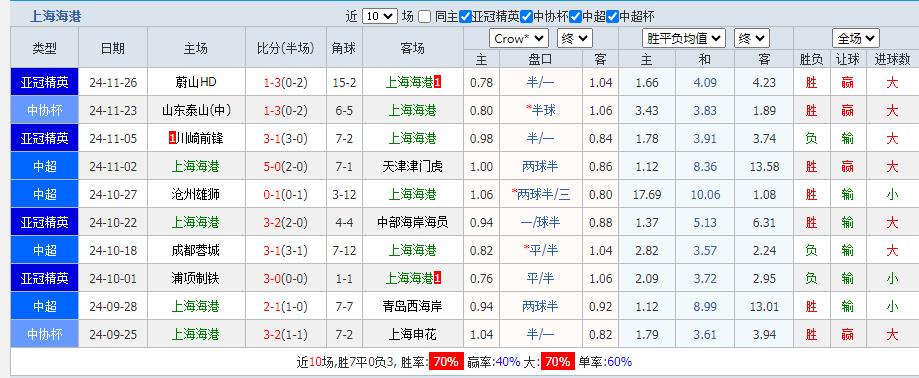Open the 山东泰山(中) team link
This screenshot has height=378, width=919.
click(196, 110)
